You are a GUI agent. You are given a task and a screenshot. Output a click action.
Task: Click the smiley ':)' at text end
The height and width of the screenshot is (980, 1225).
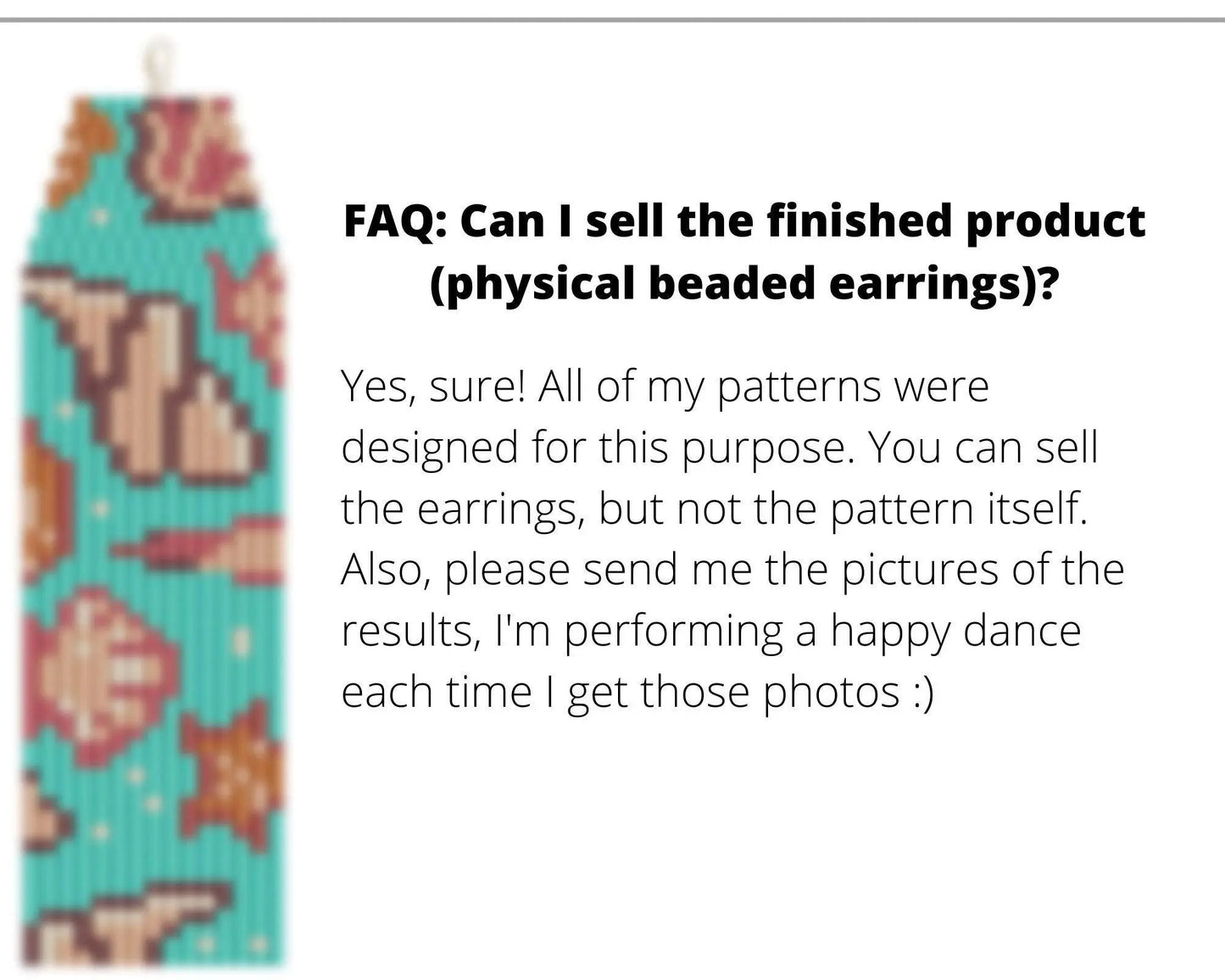pyautogui.click(x=922, y=693)
